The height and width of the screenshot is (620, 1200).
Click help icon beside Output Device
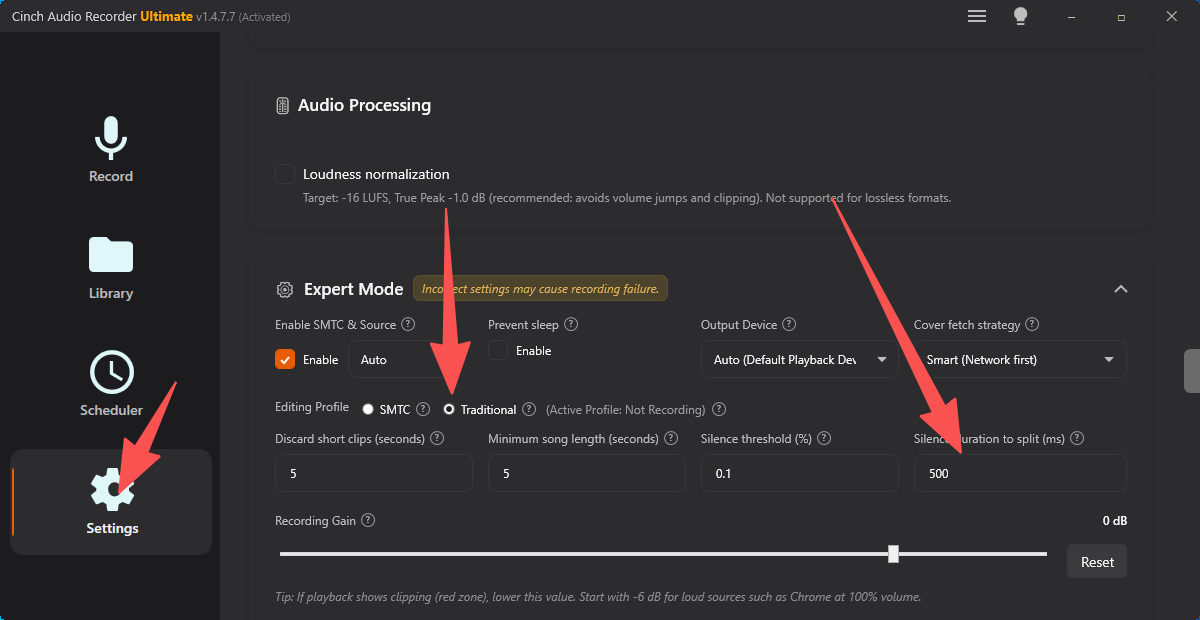click(789, 325)
